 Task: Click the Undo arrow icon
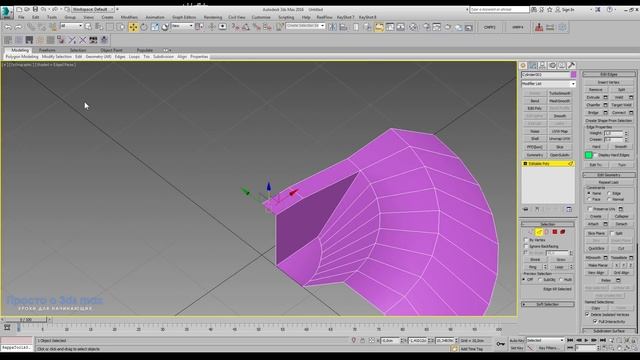click(x=8, y=27)
